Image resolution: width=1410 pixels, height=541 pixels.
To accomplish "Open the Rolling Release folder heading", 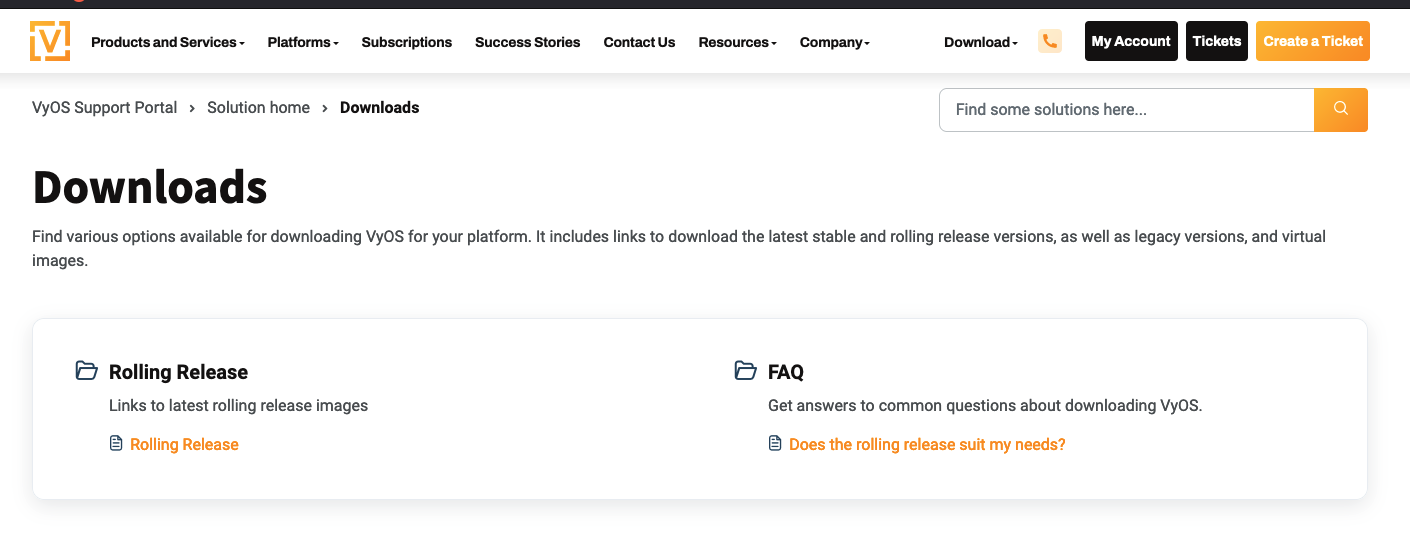I will point(178,372).
